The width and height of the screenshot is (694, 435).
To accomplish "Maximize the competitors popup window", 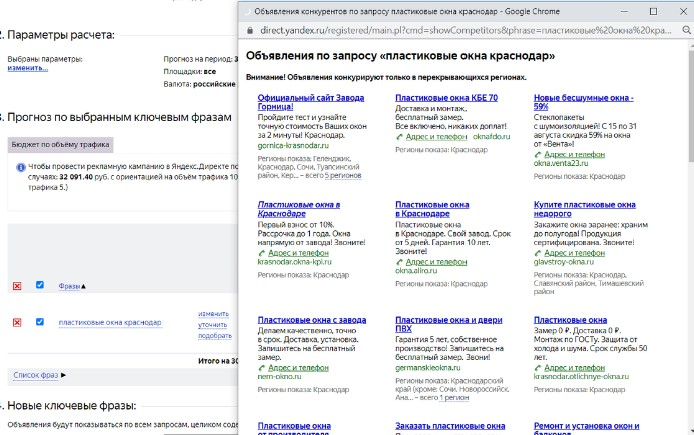I will (x=653, y=12).
